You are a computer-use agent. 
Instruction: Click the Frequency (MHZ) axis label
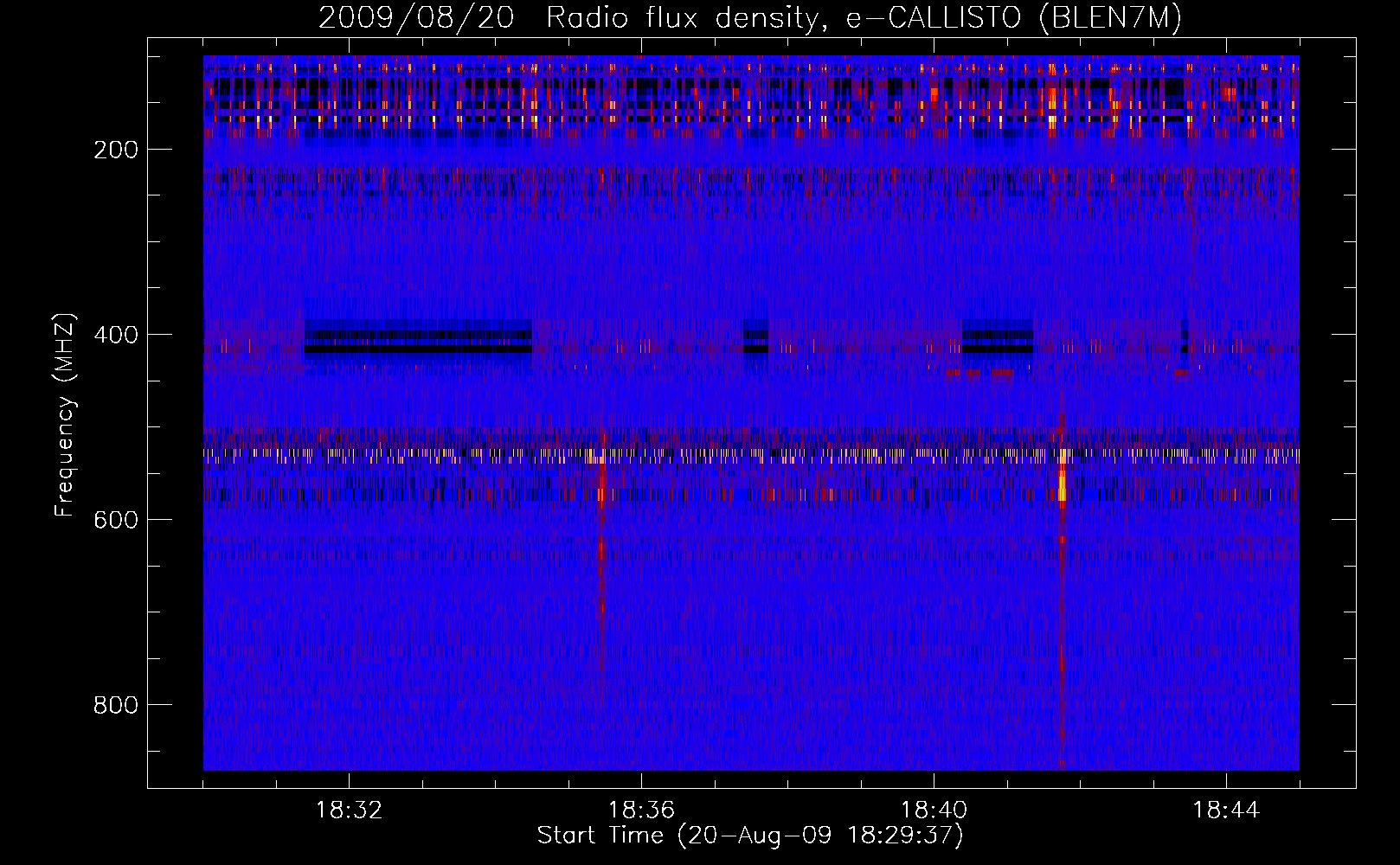click(65, 415)
